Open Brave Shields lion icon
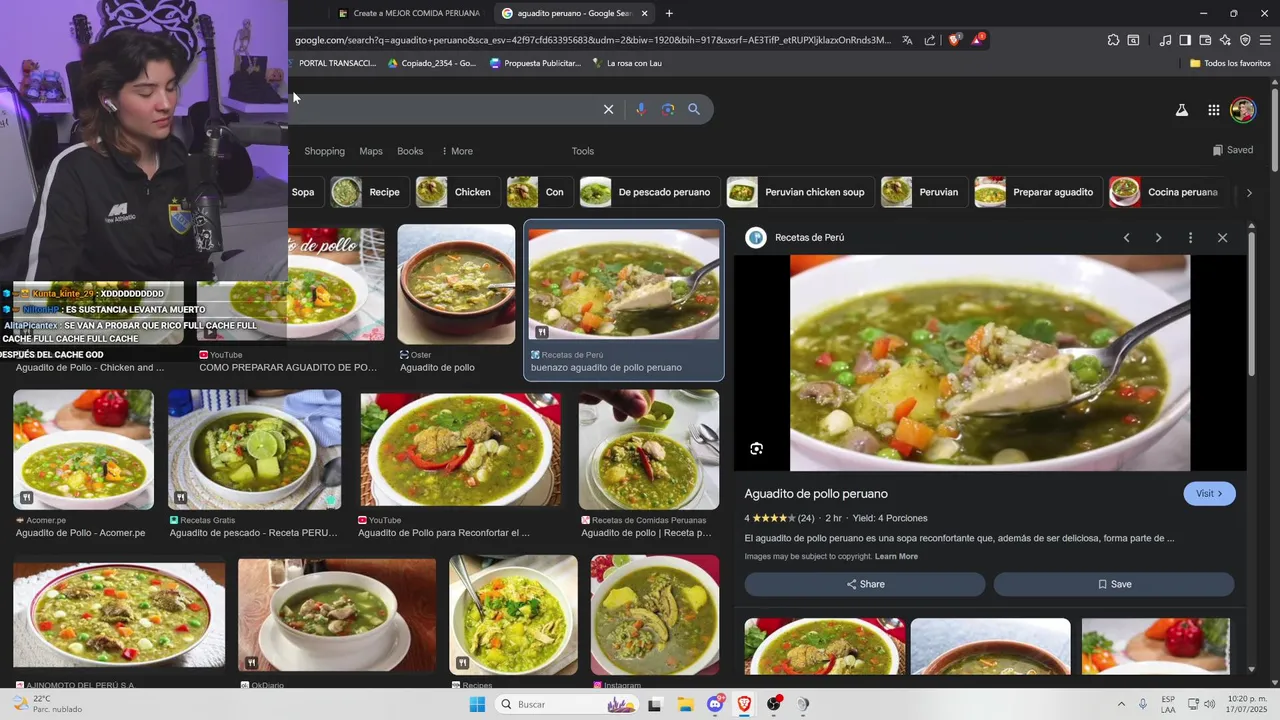1280x720 pixels. tap(954, 40)
